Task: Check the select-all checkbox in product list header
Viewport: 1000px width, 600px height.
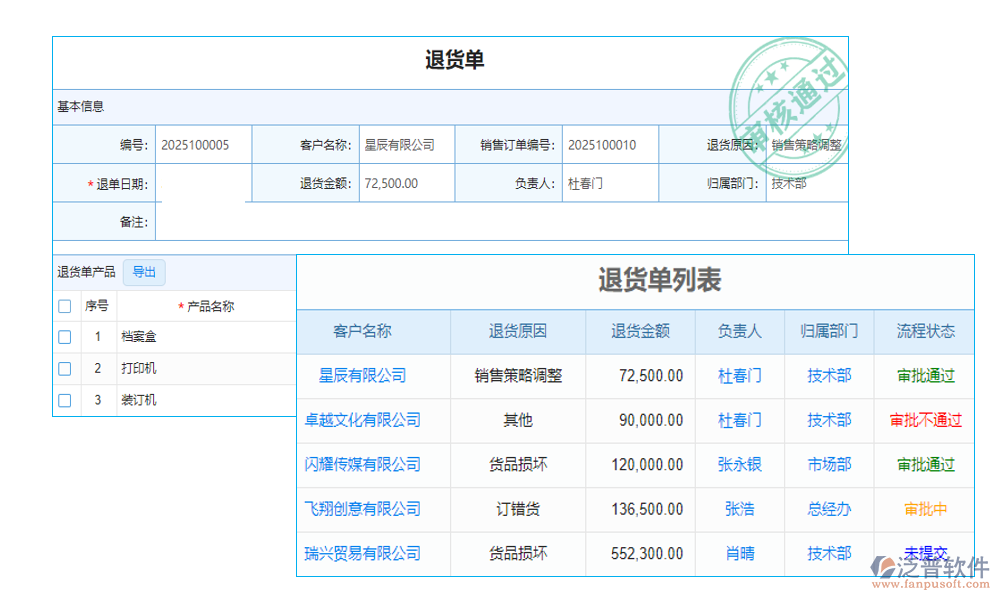Action: point(65,306)
